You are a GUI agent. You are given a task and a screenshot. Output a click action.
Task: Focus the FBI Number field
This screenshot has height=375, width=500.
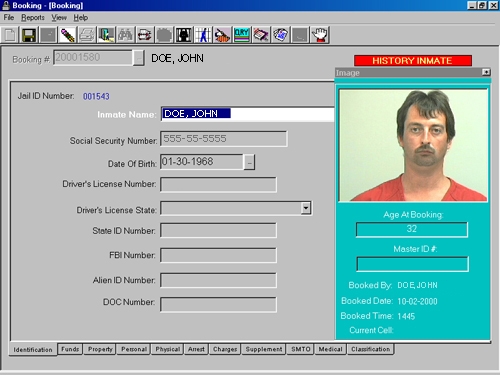point(218,255)
